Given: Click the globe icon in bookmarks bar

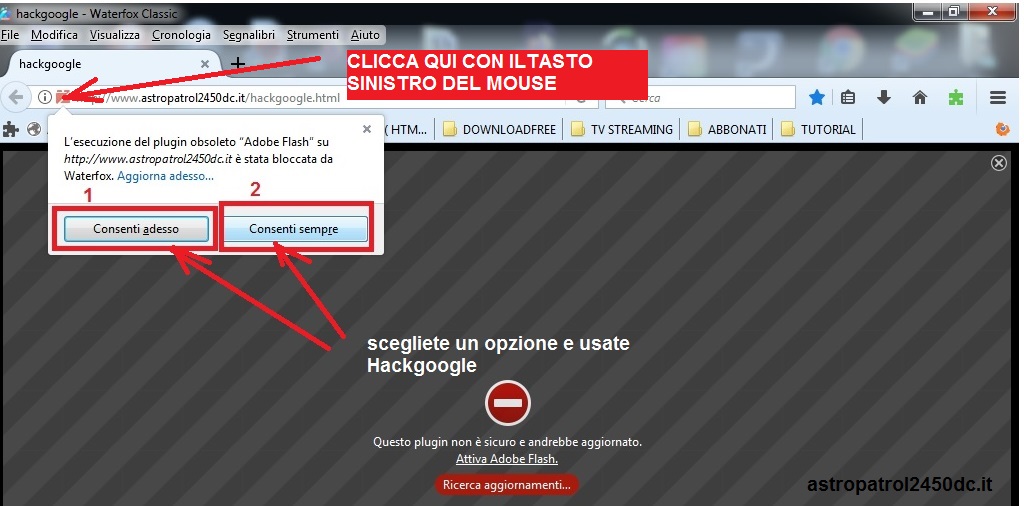Looking at the screenshot, I should click(x=34, y=129).
